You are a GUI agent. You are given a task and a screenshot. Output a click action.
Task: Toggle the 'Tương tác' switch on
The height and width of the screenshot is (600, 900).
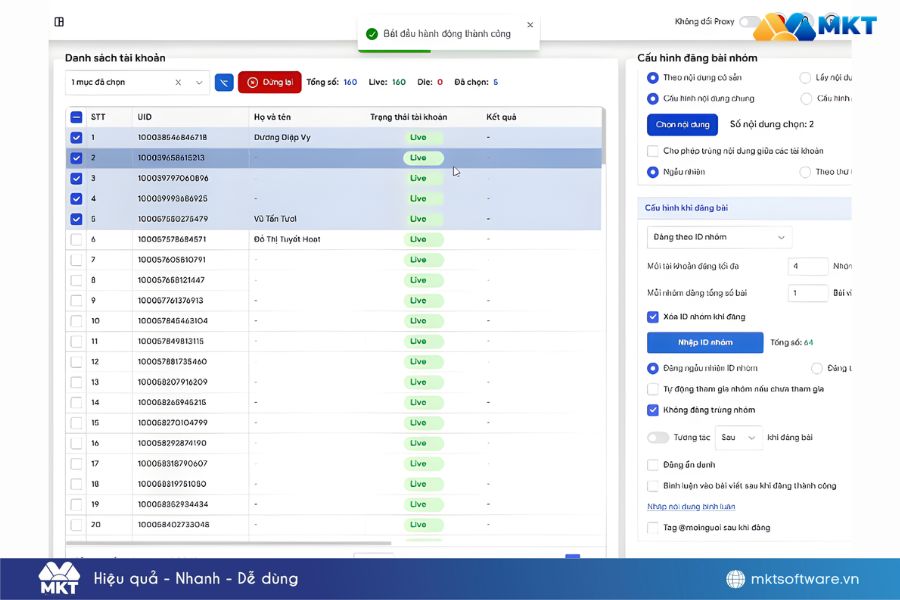coord(657,437)
